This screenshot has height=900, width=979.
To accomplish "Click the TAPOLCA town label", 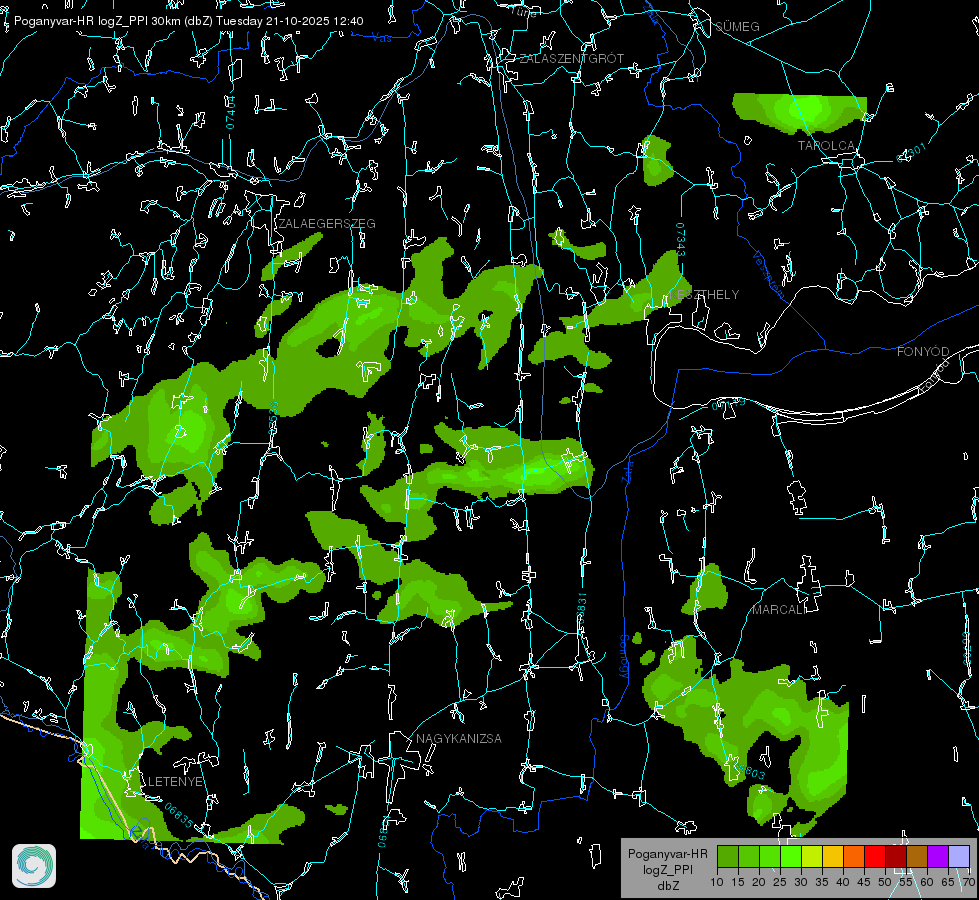I will pos(827,146).
